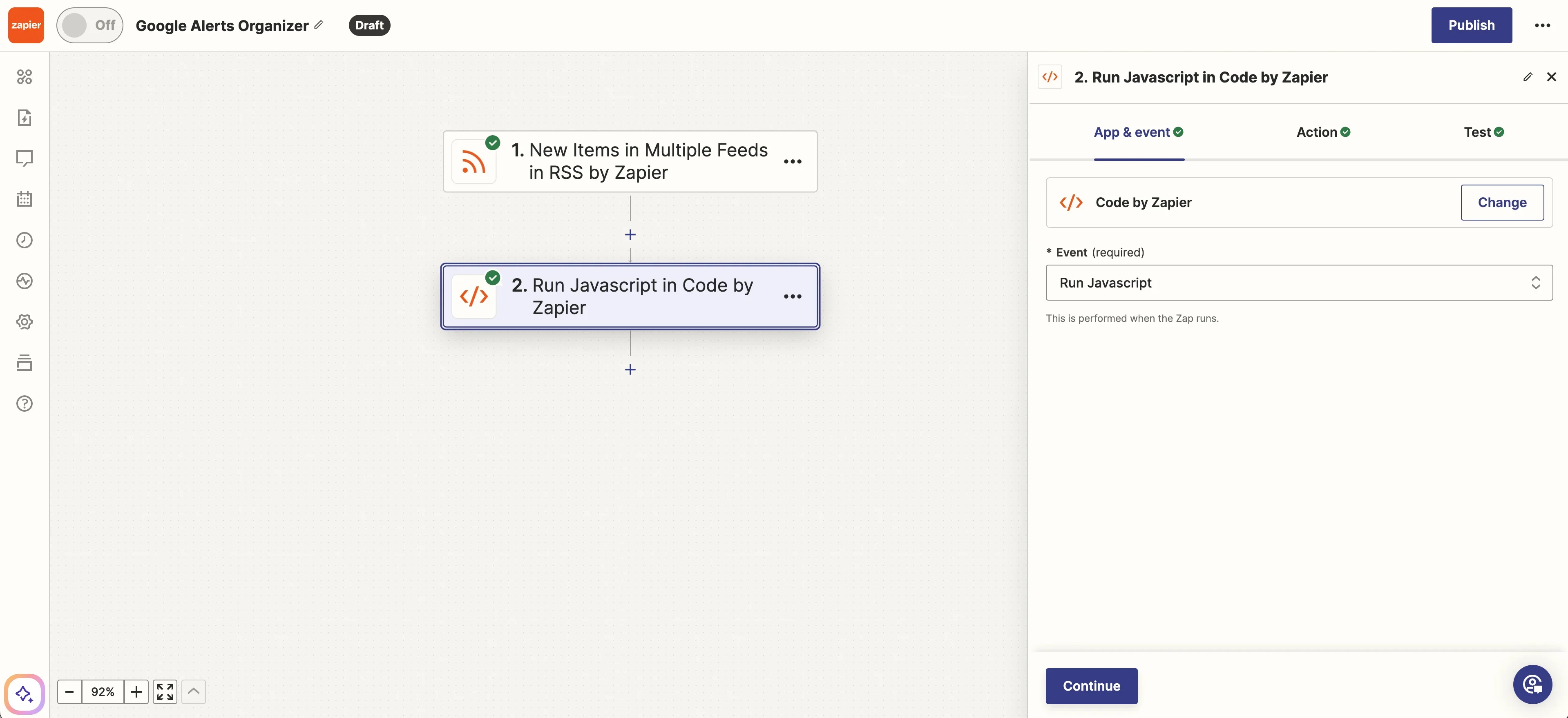Expand the collapse arrow near zoom controls
Screen dimensions: 1568x718
click(x=194, y=692)
